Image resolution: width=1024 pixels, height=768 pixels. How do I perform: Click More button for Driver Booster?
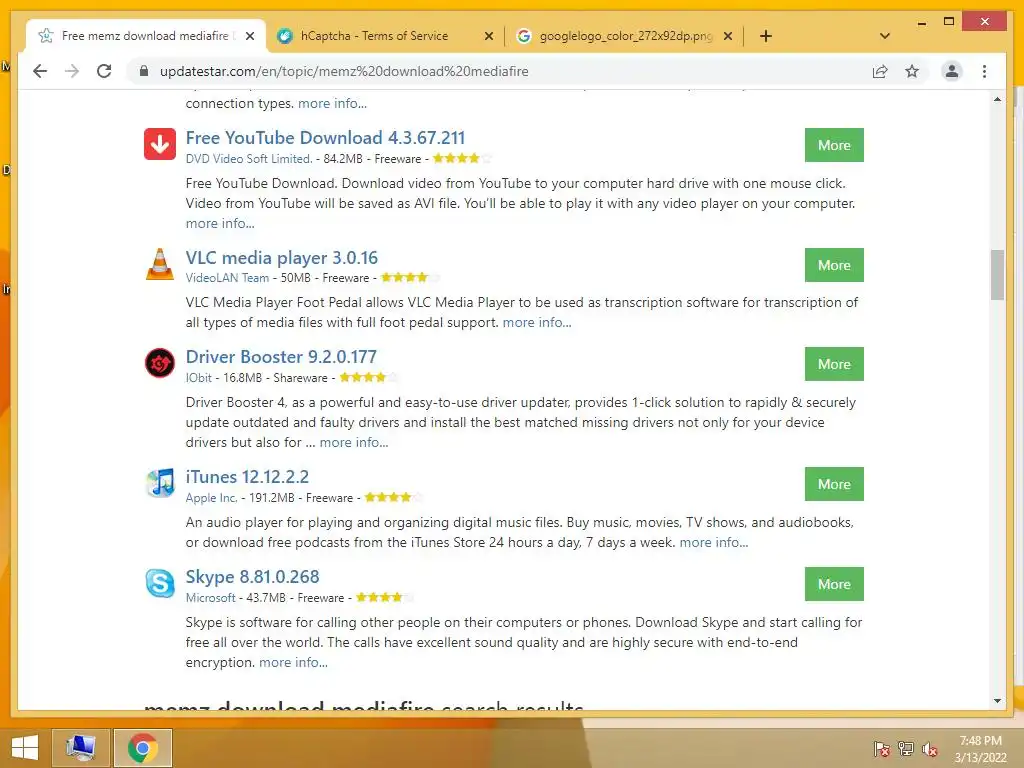point(834,364)
